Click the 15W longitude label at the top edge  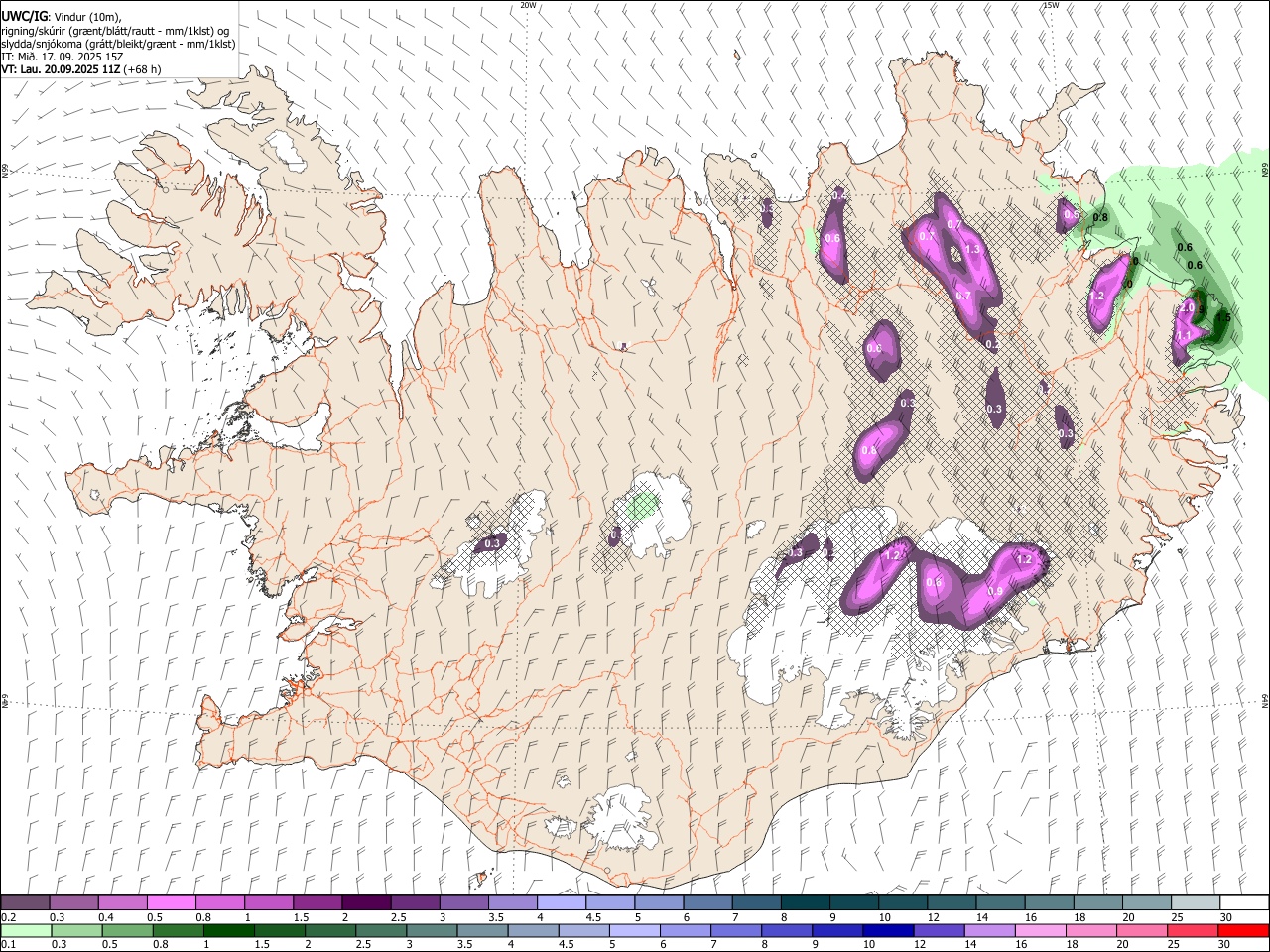(1051, 5)
